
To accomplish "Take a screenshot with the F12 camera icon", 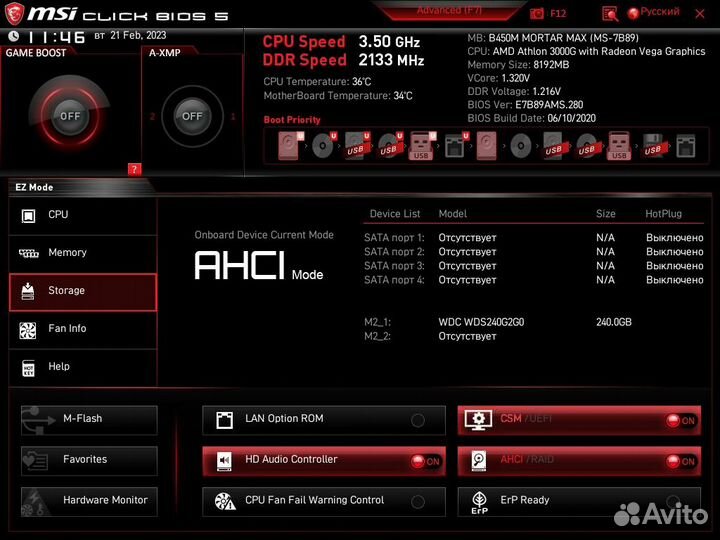I will 537,14.
